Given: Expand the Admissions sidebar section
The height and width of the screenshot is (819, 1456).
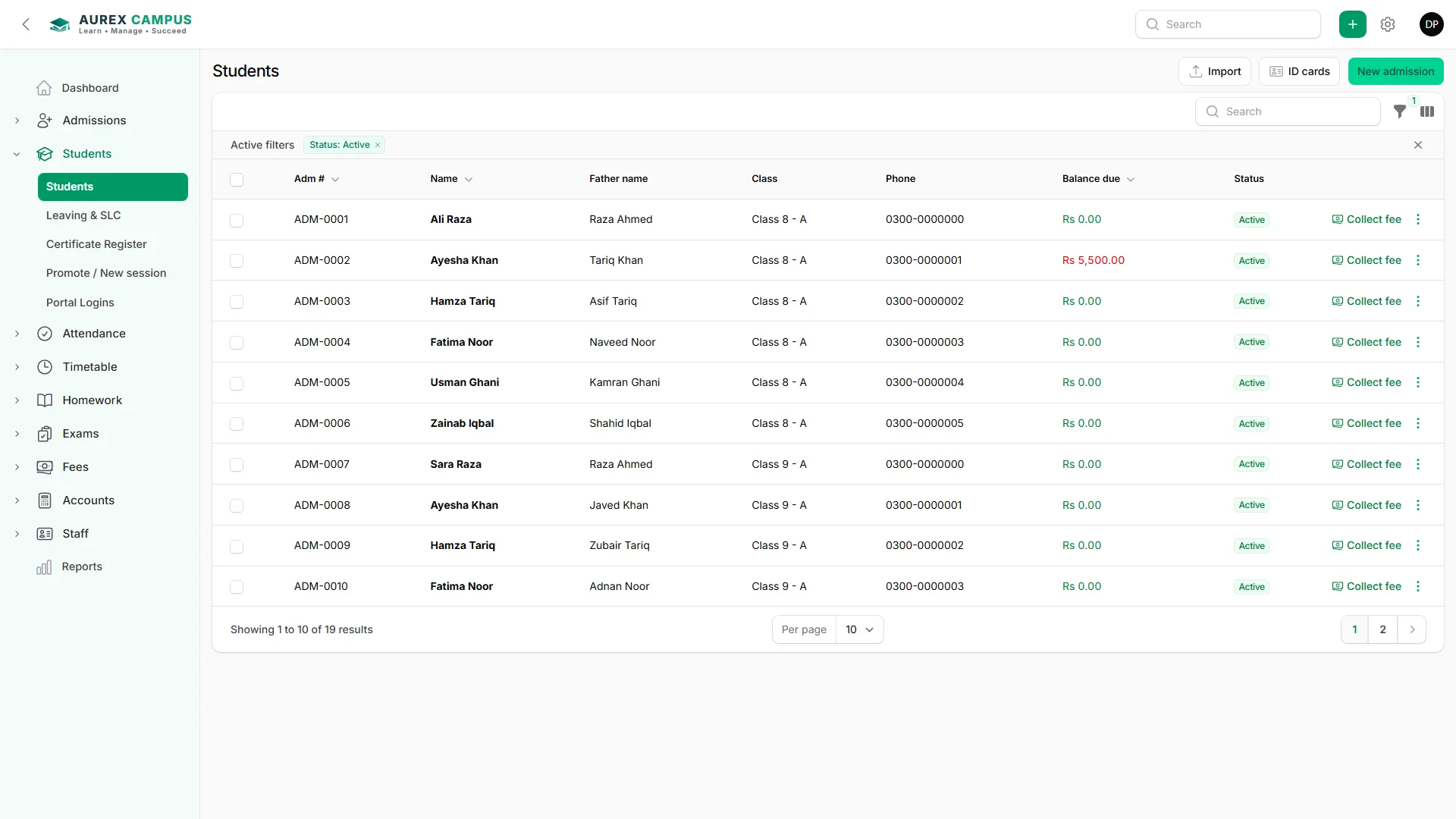Looking at the screenshot, I should click(x=17, y=121).
